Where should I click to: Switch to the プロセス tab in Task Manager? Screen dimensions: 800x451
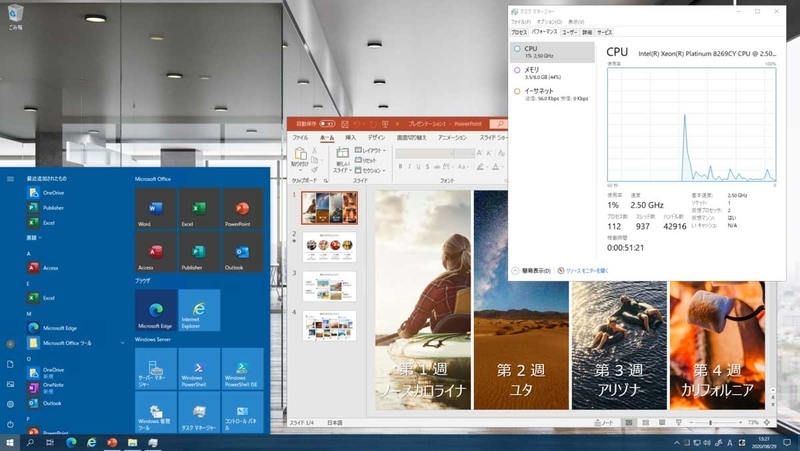point(518,32)
